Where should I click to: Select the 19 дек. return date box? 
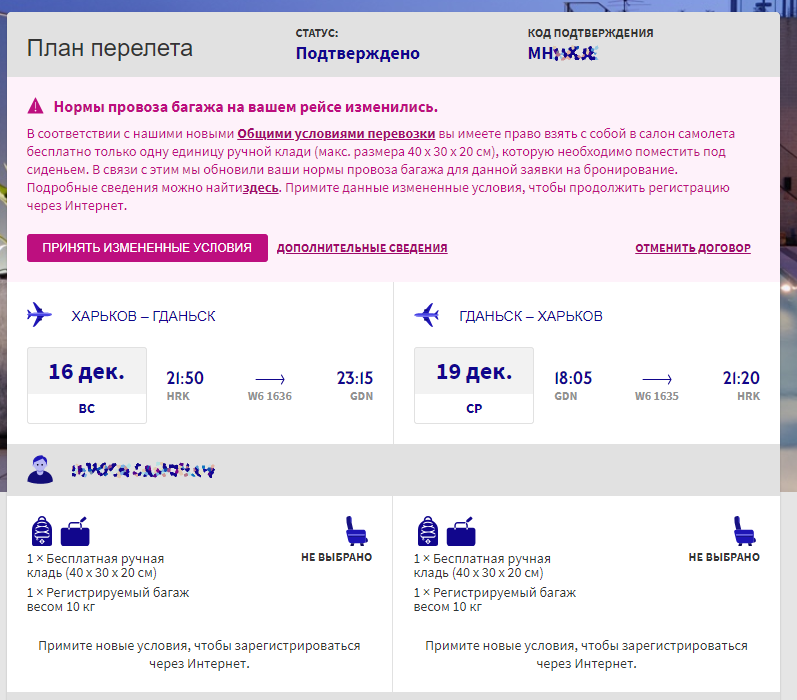tap(474, 385)
